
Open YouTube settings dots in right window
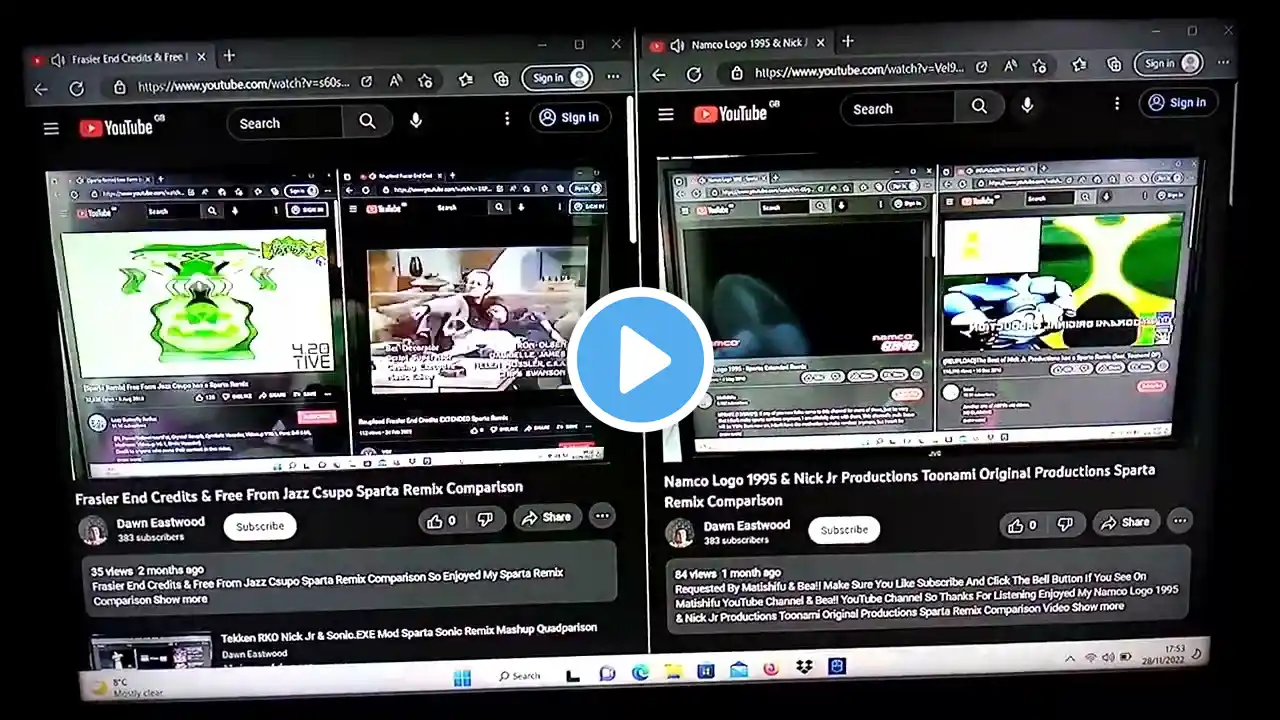(1117, 104)
